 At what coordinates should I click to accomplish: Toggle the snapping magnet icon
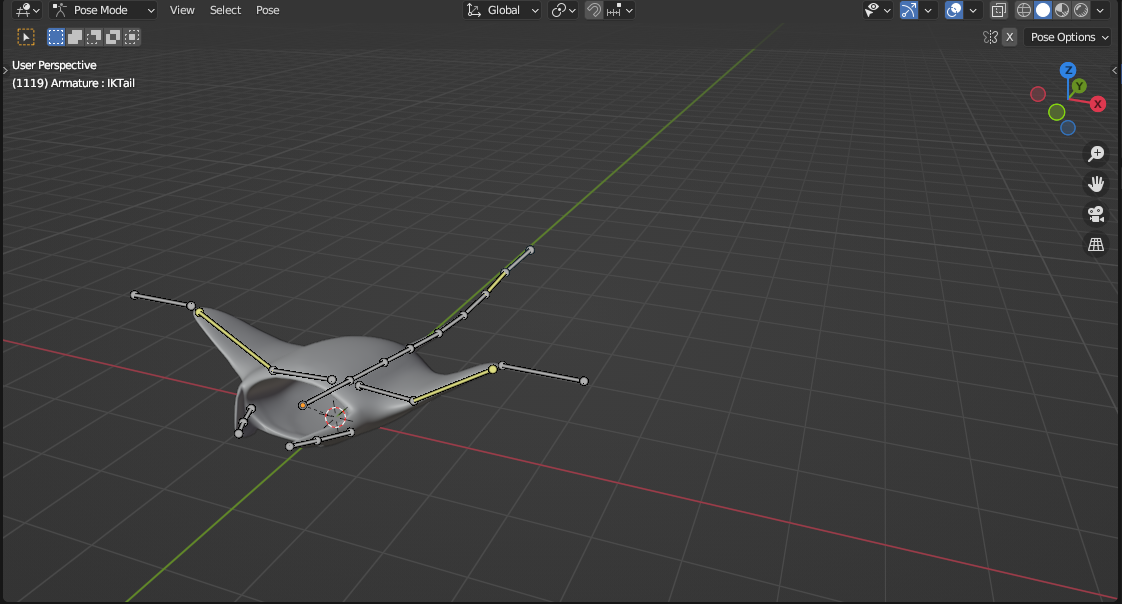tap(593, 10)
